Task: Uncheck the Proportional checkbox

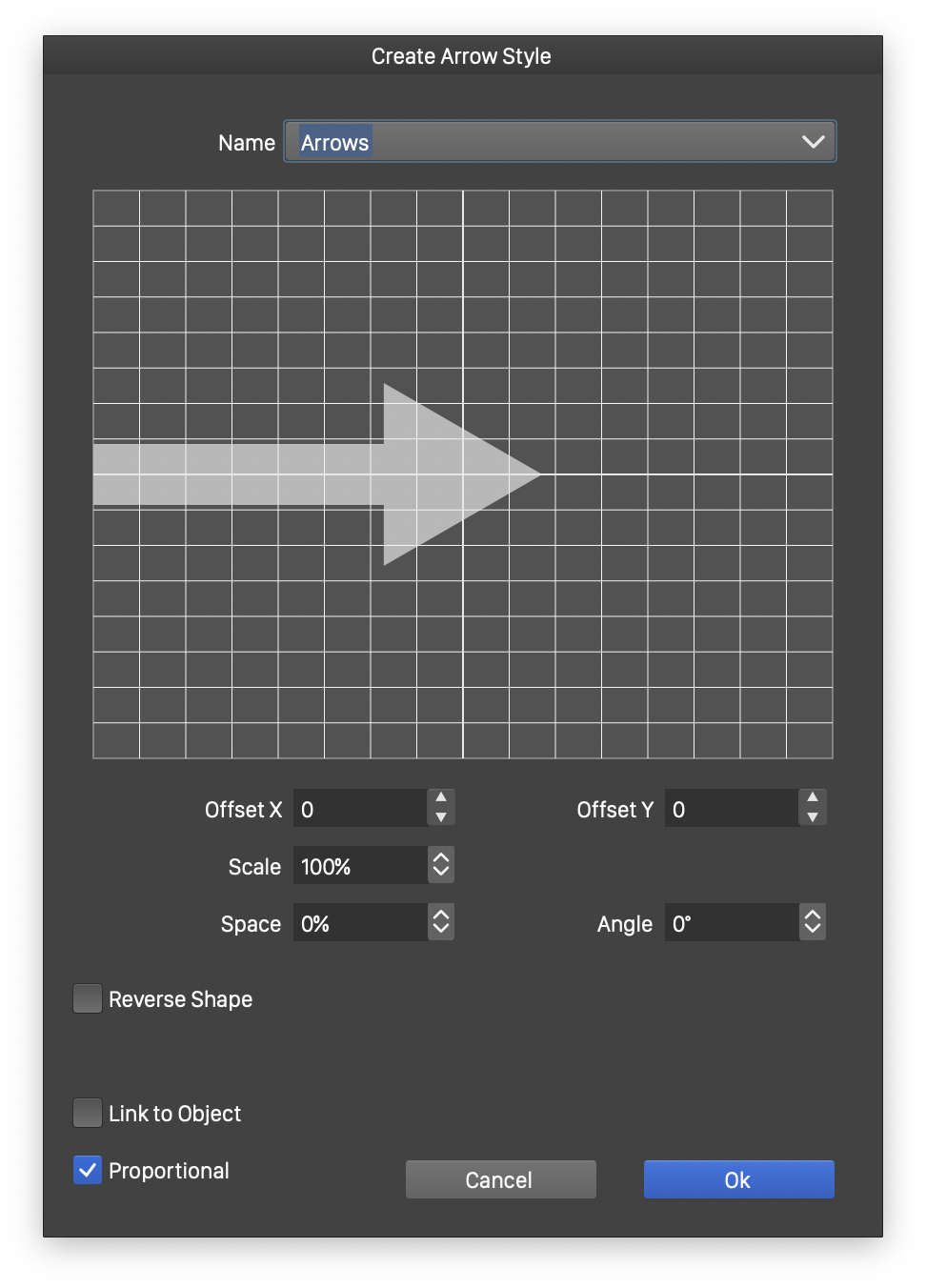Action: click(88, 1170)
